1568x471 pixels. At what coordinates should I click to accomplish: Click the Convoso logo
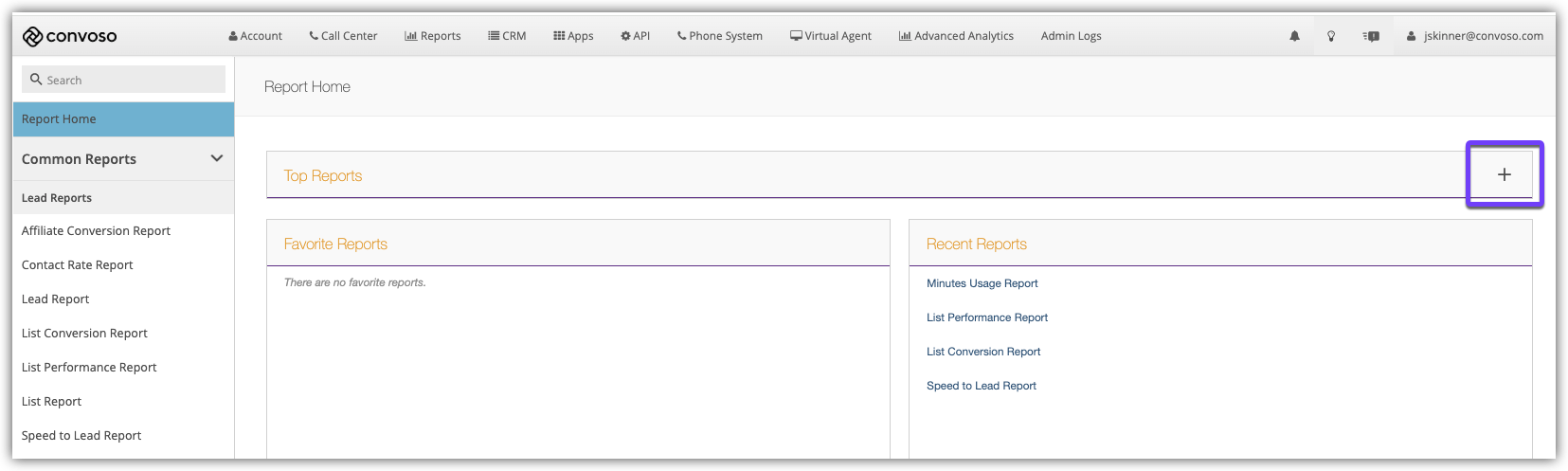pyautogui.click(x=69, y=36)
